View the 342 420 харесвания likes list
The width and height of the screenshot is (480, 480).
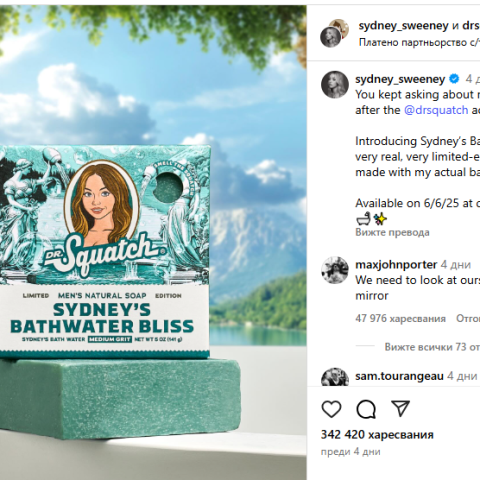[x=377, y=435]
